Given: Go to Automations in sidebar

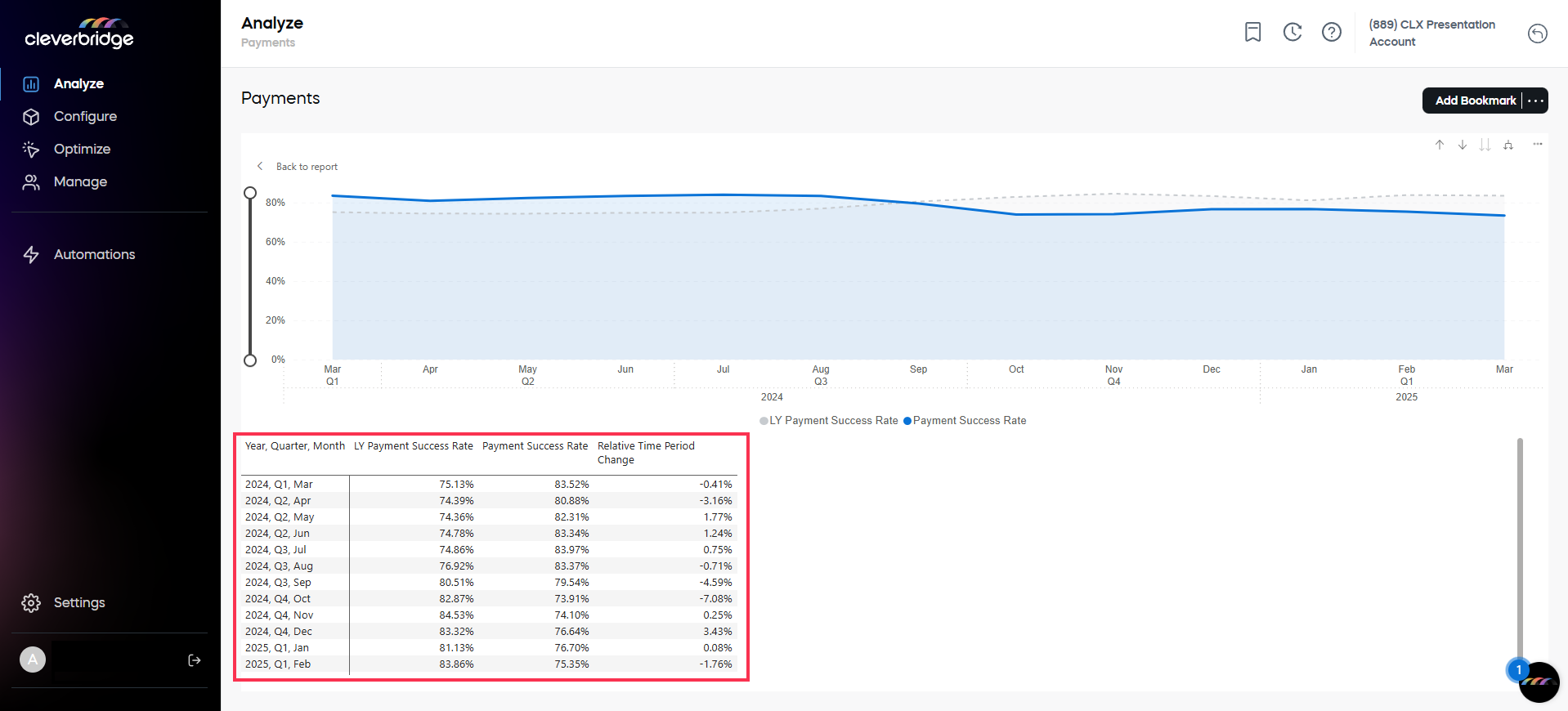Looking at the screenshot, I should pyautogui.click(x=94, y=254).
